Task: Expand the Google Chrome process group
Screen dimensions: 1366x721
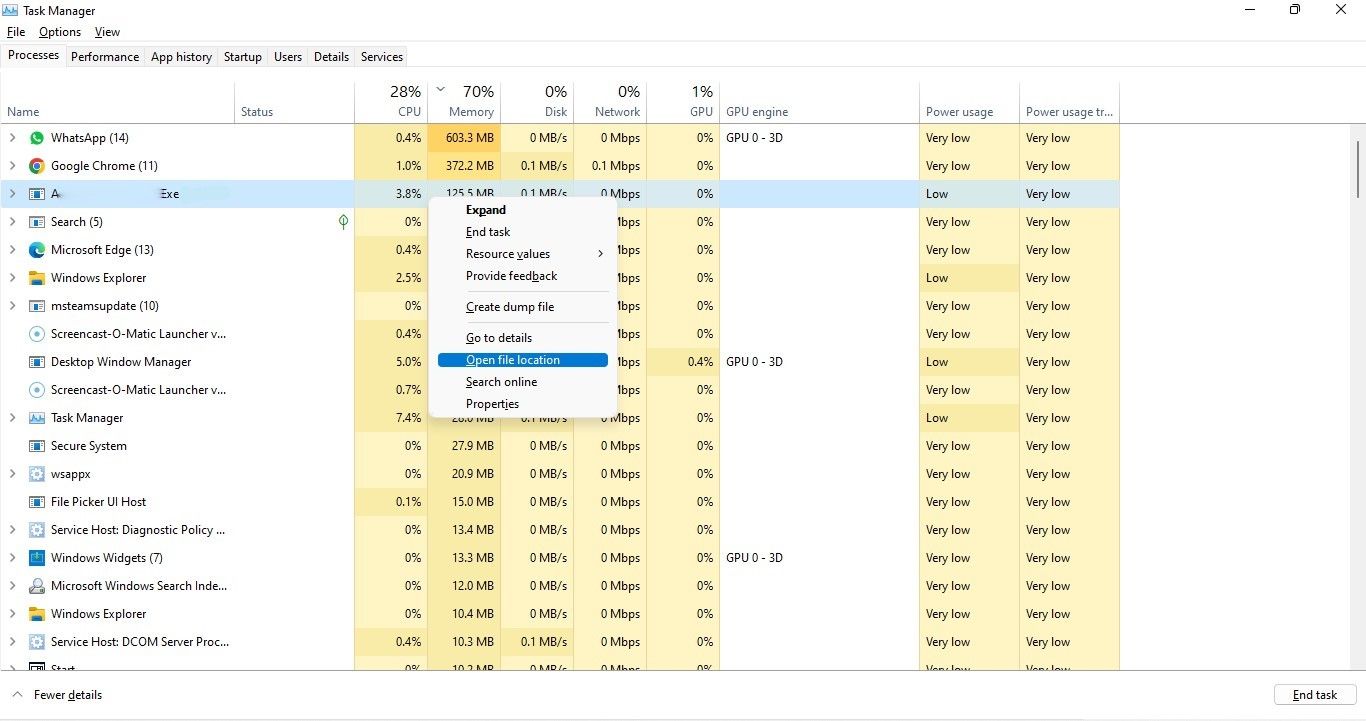Action: click(x=12, y=166)
